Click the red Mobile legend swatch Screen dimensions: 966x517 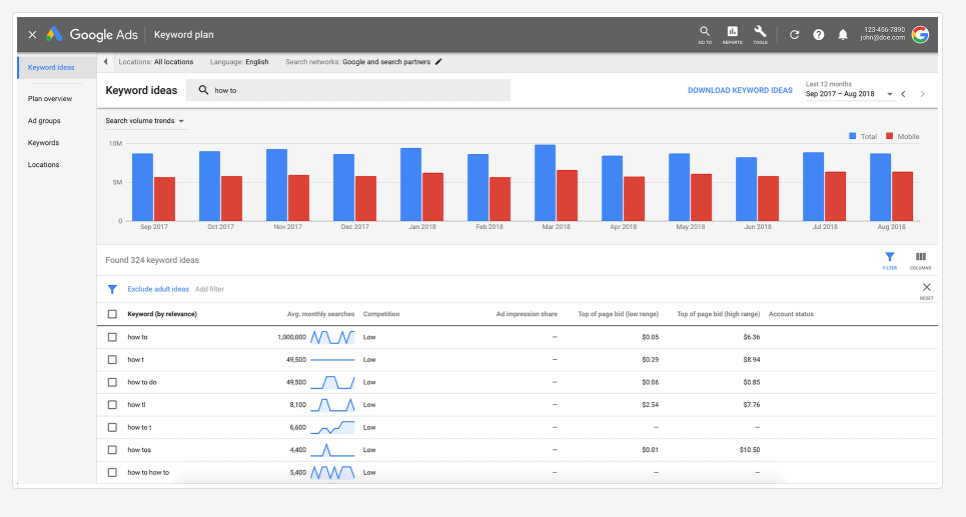pyautogui.click(x=890, y=136)
